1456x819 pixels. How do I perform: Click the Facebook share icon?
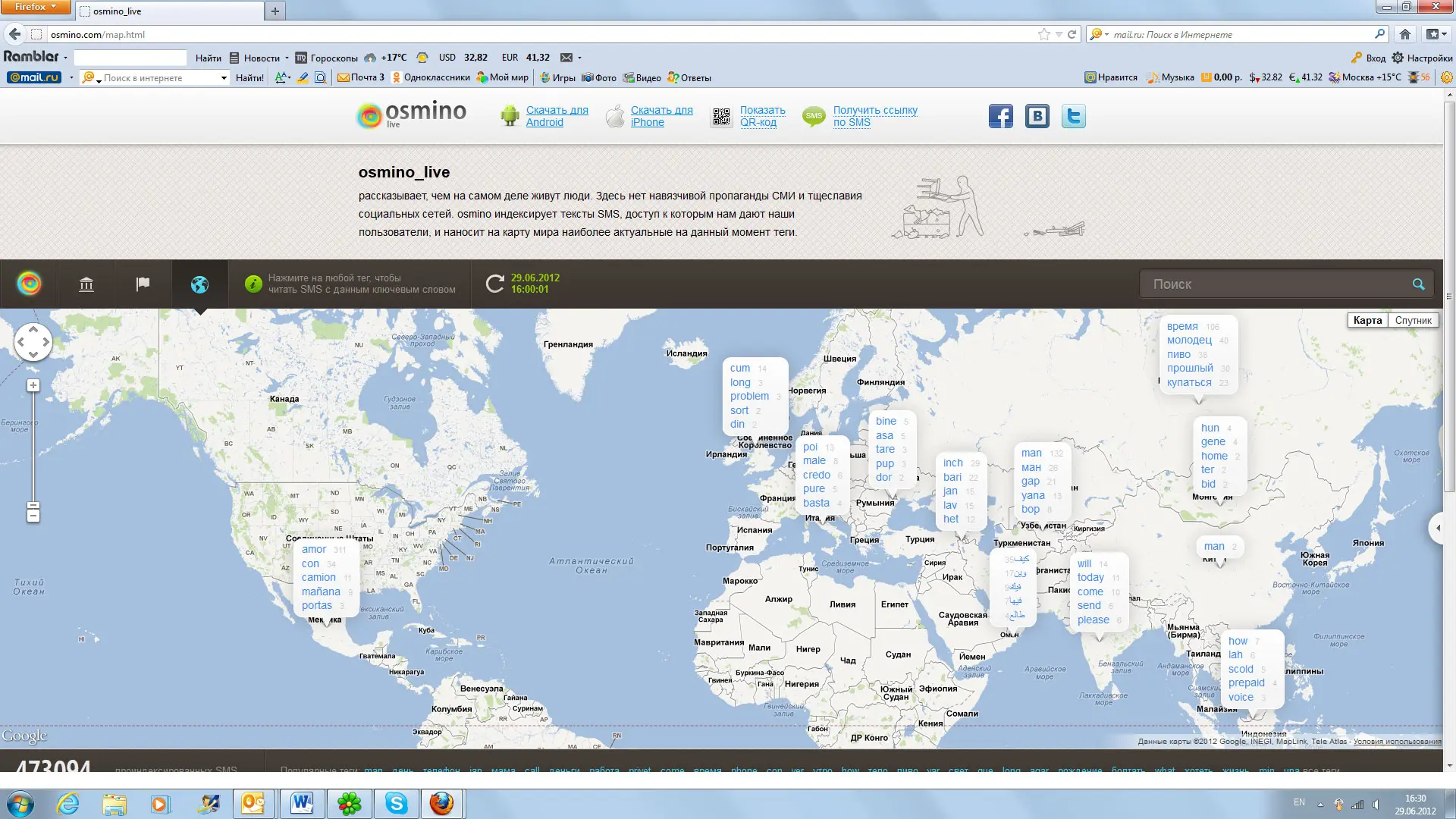point(1000,116)
